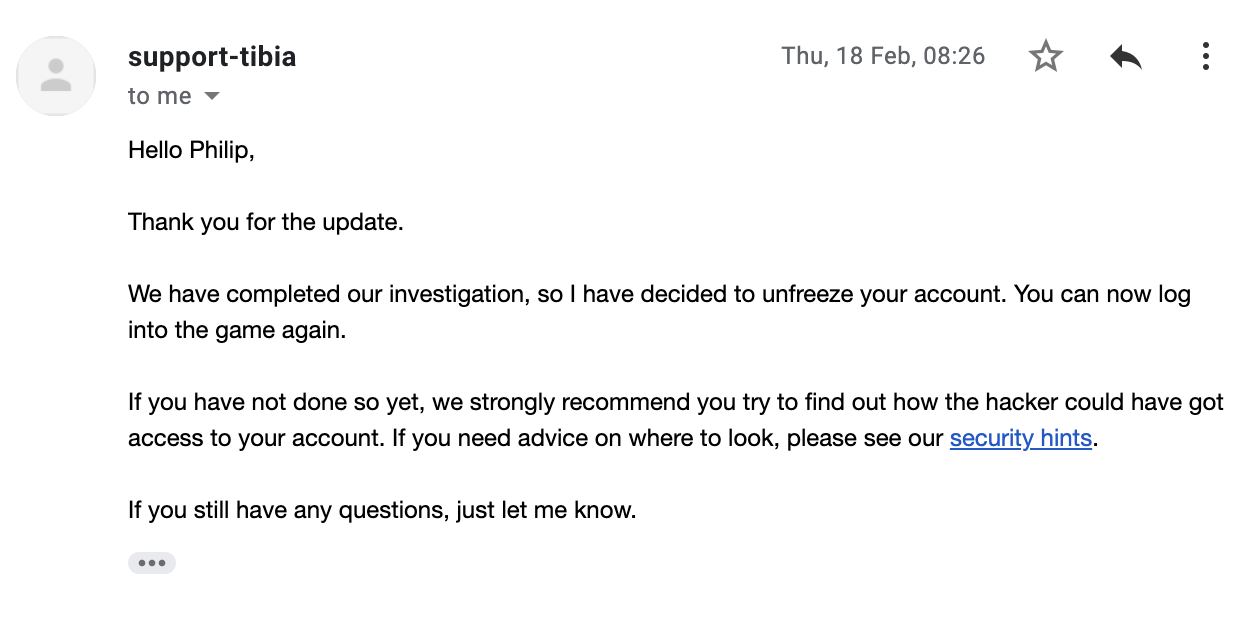Click the "Thank you for the update." line
The height and width of the screenshot is (628, 1240).
click(x=265, y=222)
